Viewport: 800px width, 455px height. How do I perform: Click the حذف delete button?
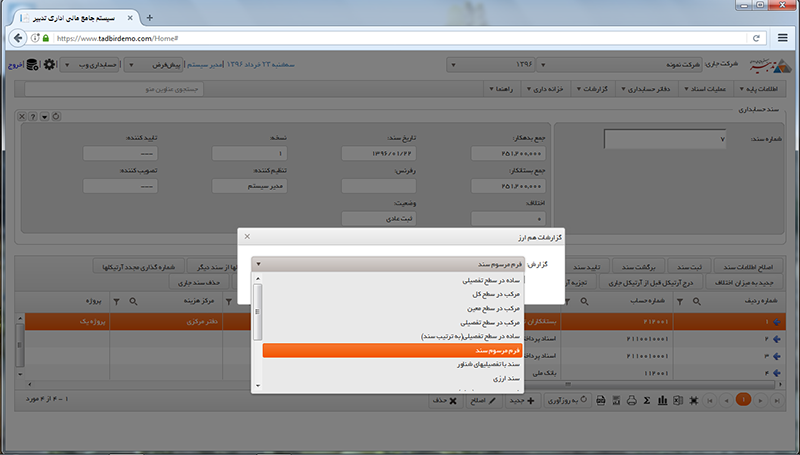(439, 400)
